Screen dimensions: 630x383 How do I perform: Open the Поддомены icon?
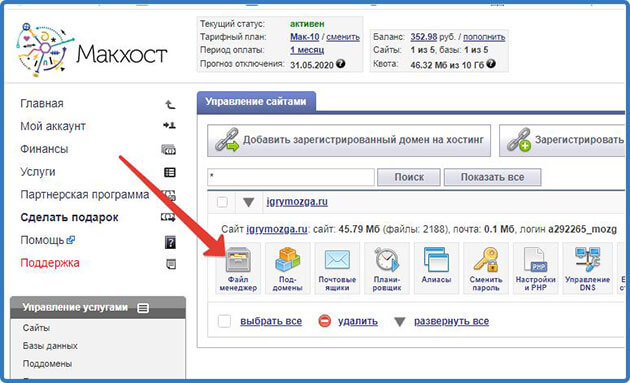click(x=287, y=268)
